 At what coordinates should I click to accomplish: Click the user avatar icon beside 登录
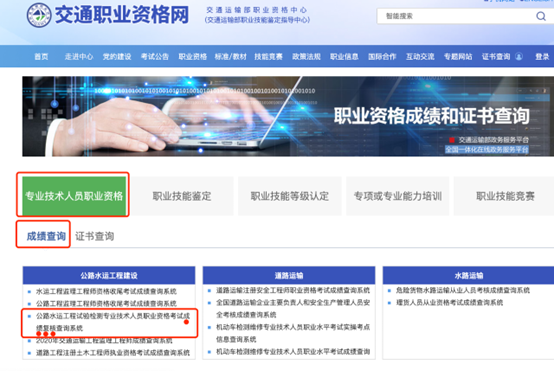(x=519, y=57)
